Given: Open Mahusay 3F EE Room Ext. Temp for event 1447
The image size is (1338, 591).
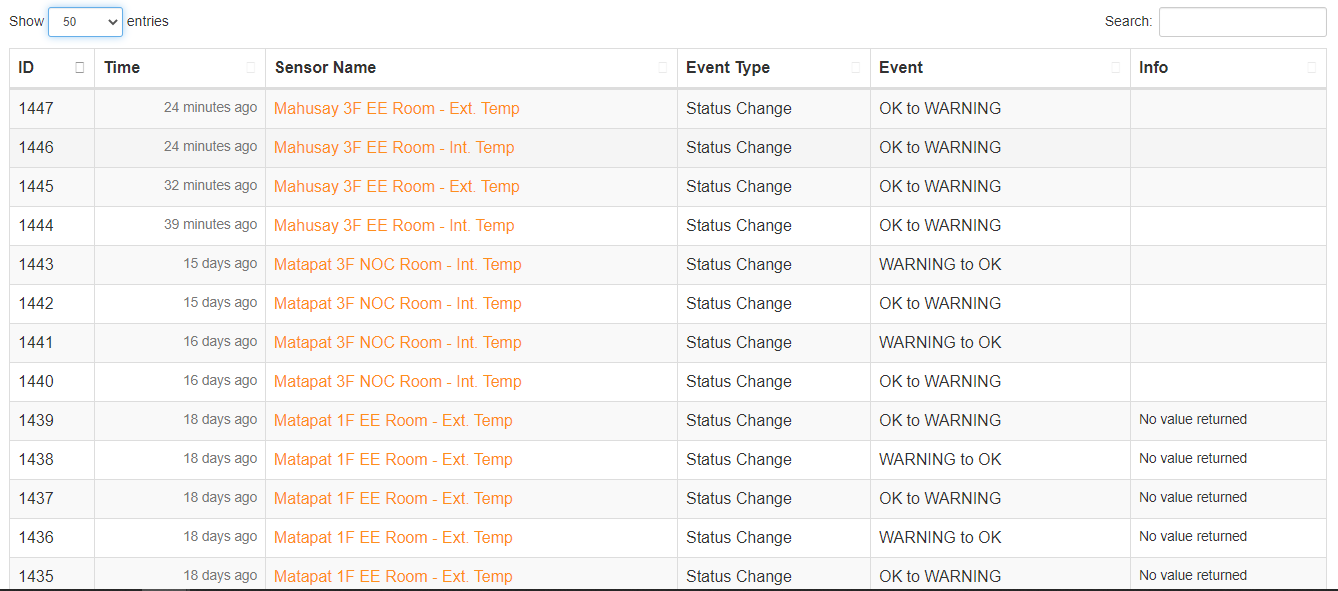Looking at the screenshot, I should 397,108.
